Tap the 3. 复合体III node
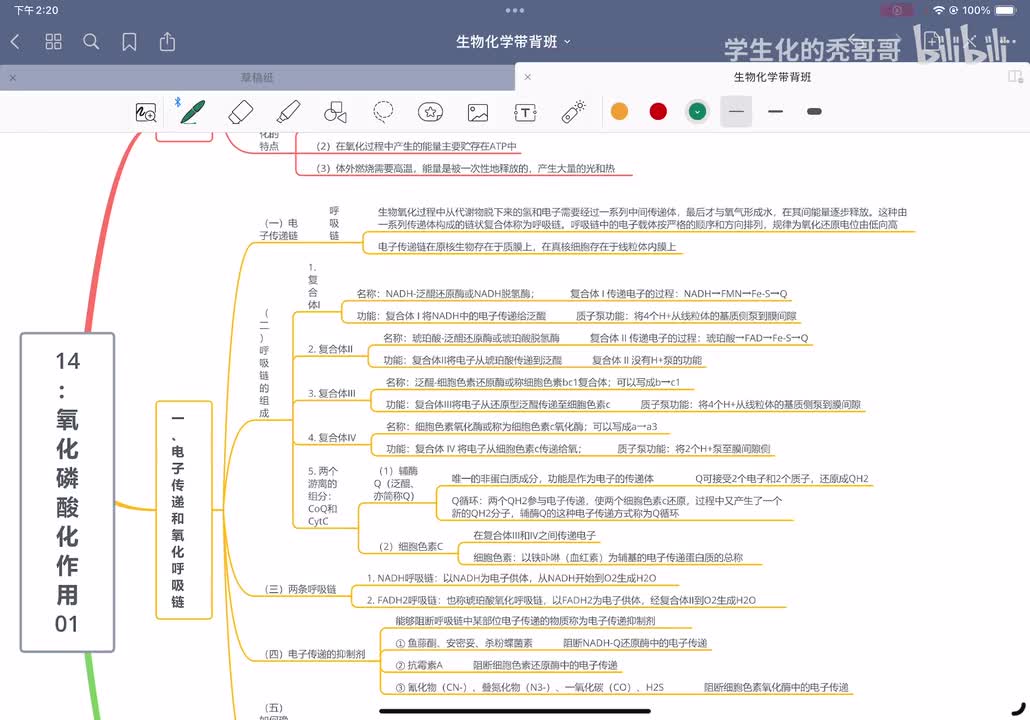1030x720 pixels. 332,393
